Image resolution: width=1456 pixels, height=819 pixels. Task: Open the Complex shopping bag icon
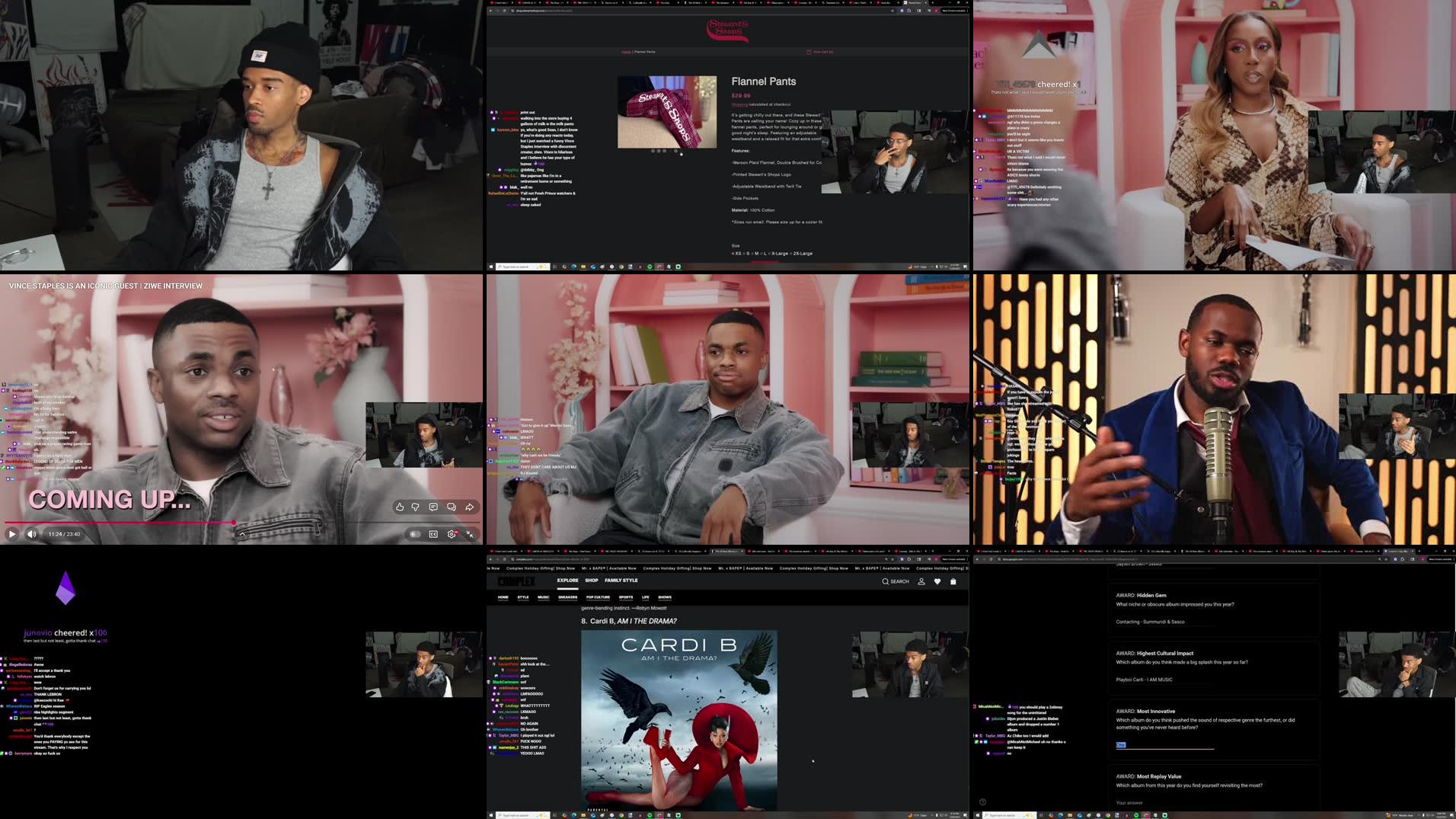tap(953, 581)
